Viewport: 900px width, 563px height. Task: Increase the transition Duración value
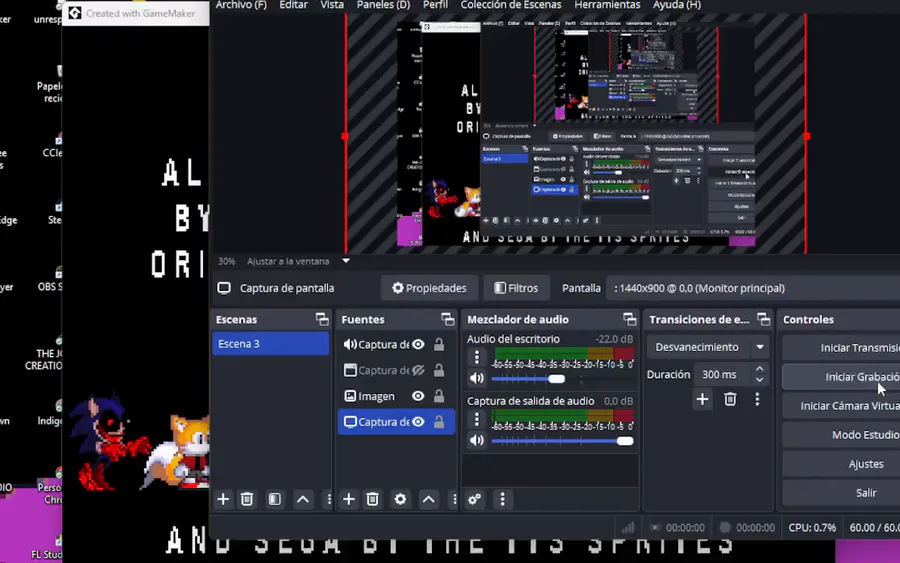(759, 369)
